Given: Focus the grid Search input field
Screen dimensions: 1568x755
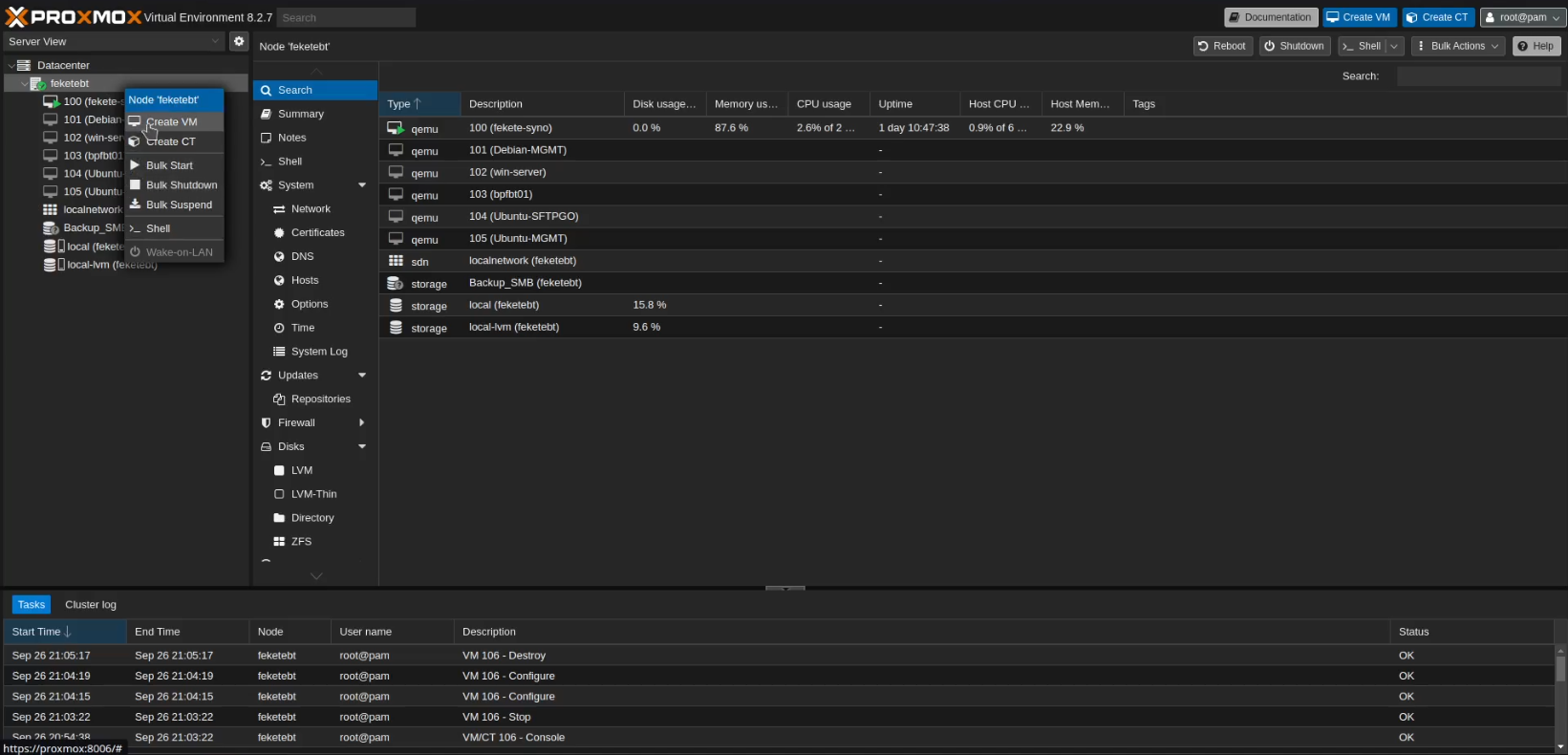Looking at the screenshot, I should [1478, 76].
